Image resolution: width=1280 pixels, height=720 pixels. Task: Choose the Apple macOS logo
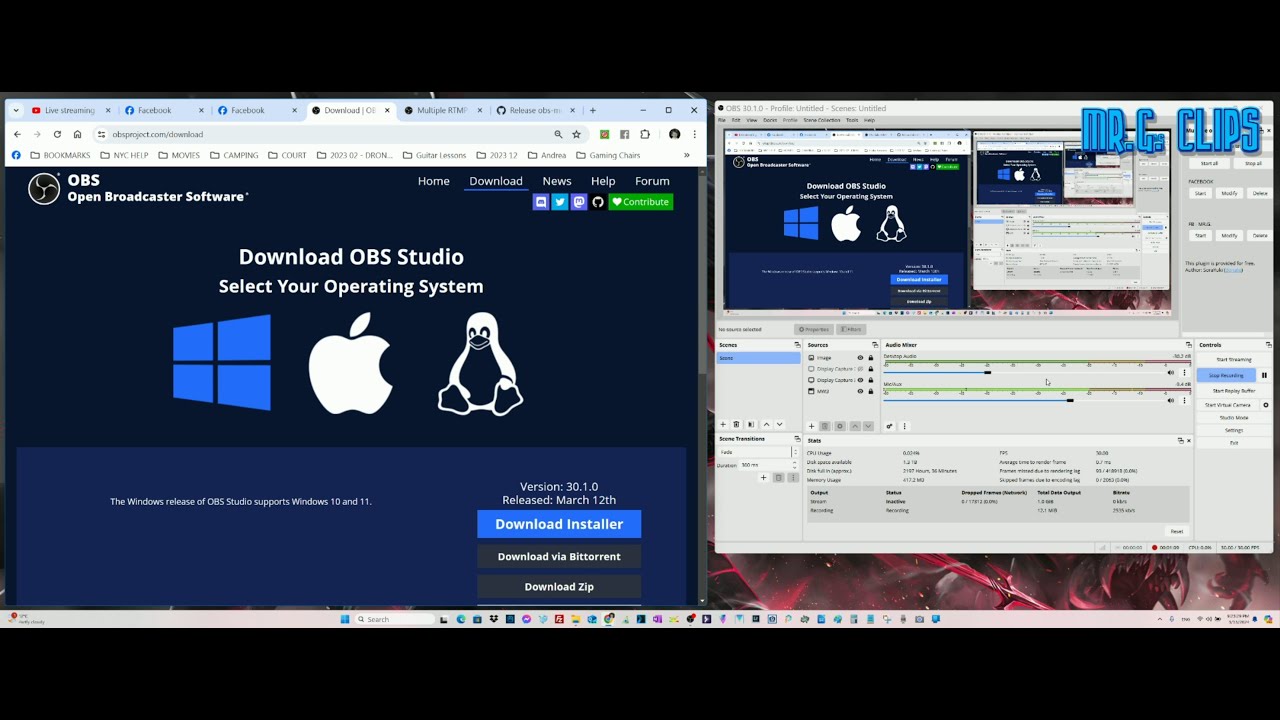point(350,362)
